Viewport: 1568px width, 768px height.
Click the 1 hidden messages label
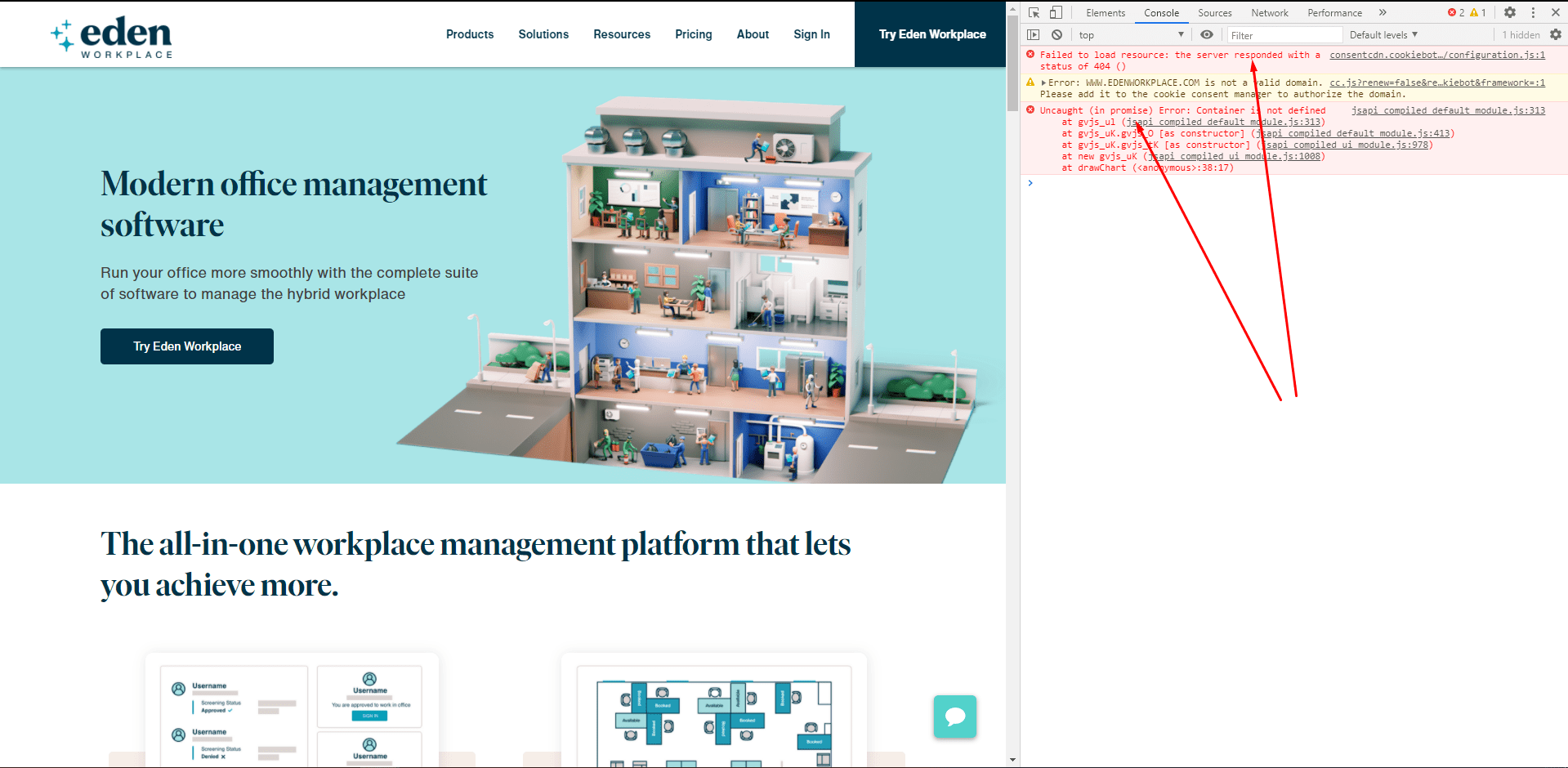coord(1521,35)
